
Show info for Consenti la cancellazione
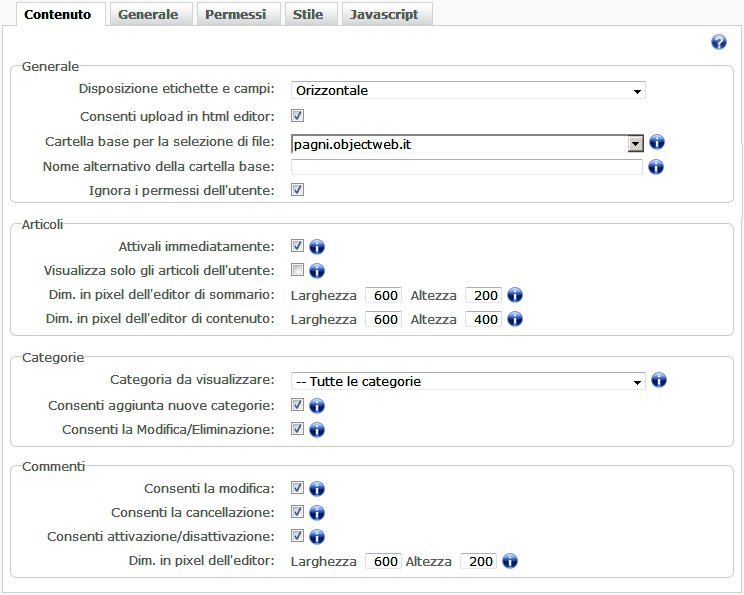(317, 513)
